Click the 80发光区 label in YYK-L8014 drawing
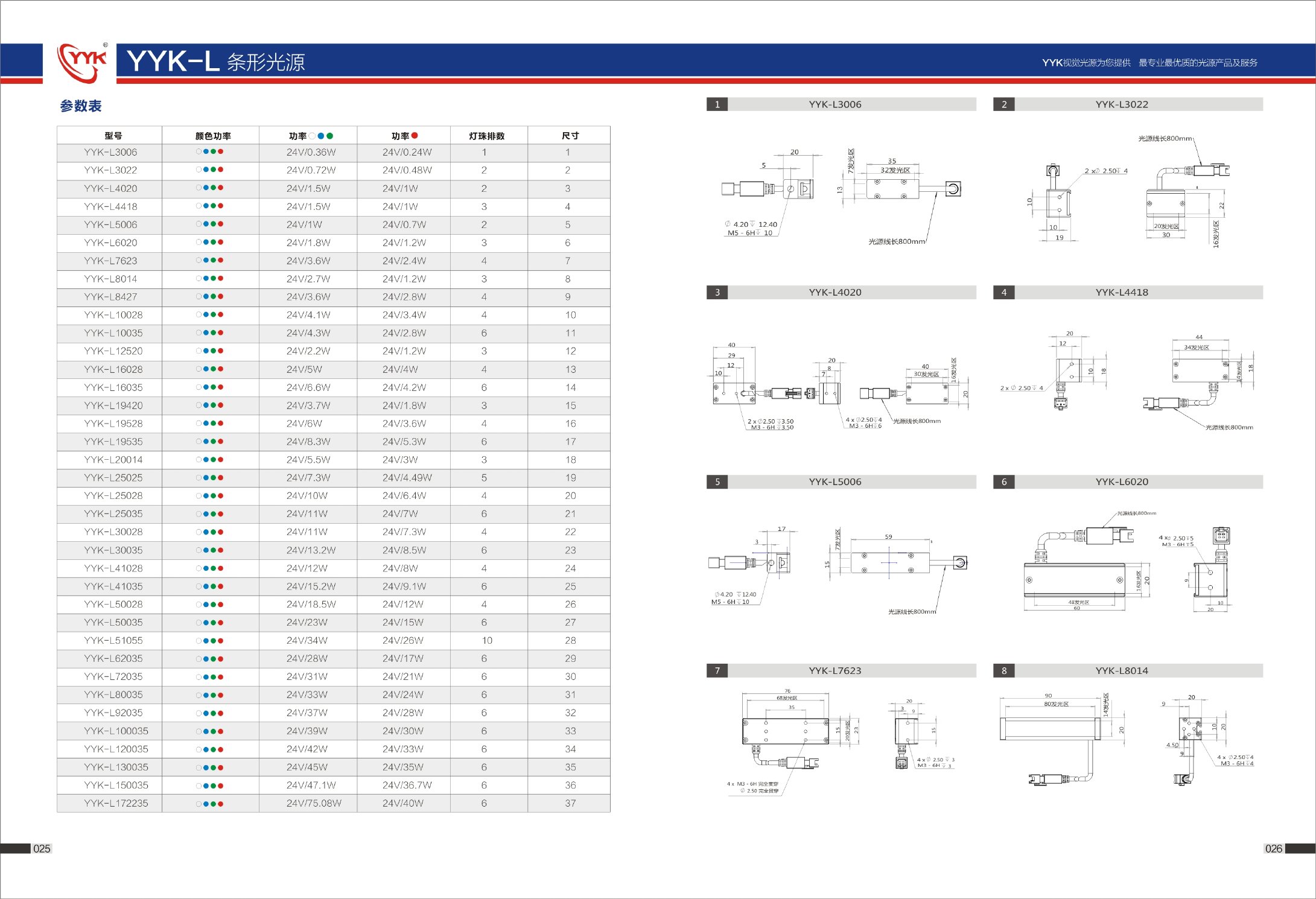The height and width of the screenshot is (899, 1316). click(1057, 704)
